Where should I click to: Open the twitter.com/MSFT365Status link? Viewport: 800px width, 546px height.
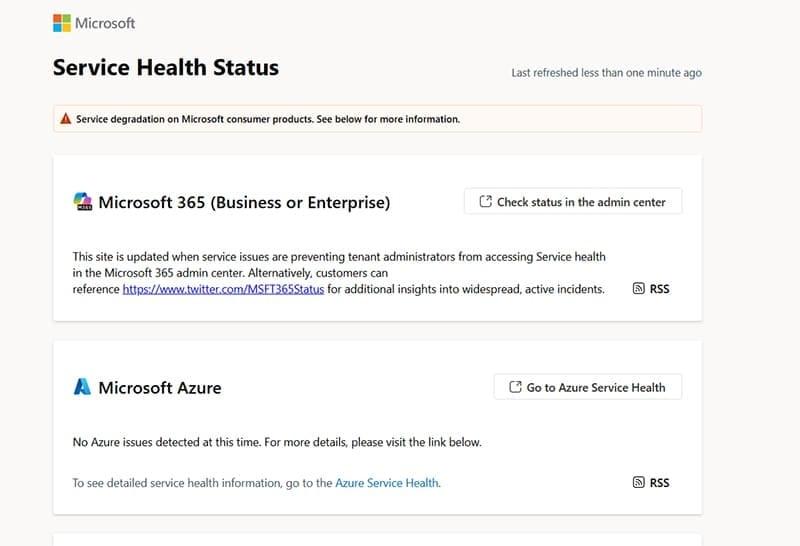pos(223,290)
